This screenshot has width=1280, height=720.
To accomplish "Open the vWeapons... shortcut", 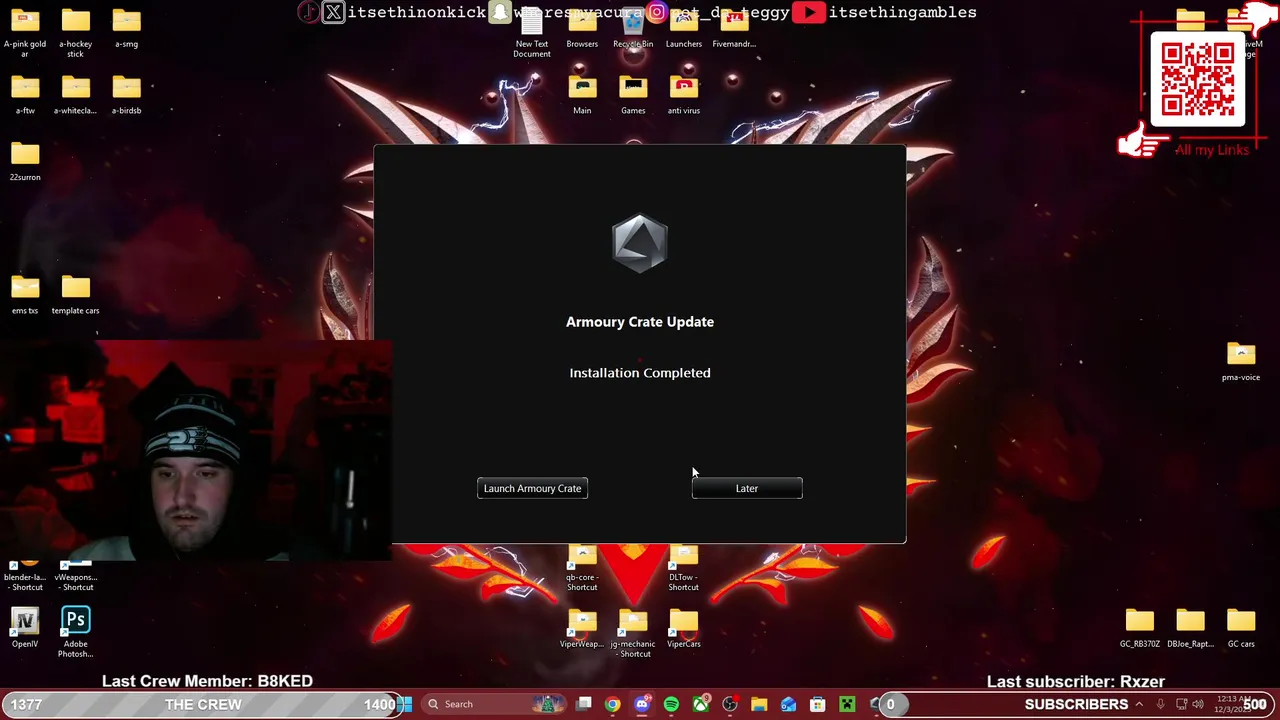I will click(x=75, y=574).
